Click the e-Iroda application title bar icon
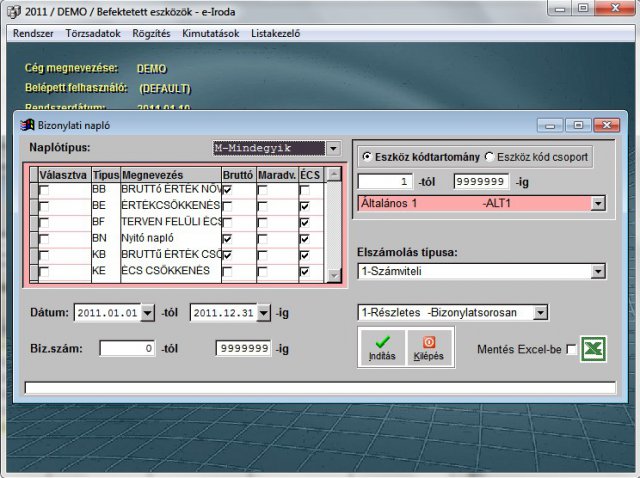 (10, 10)
